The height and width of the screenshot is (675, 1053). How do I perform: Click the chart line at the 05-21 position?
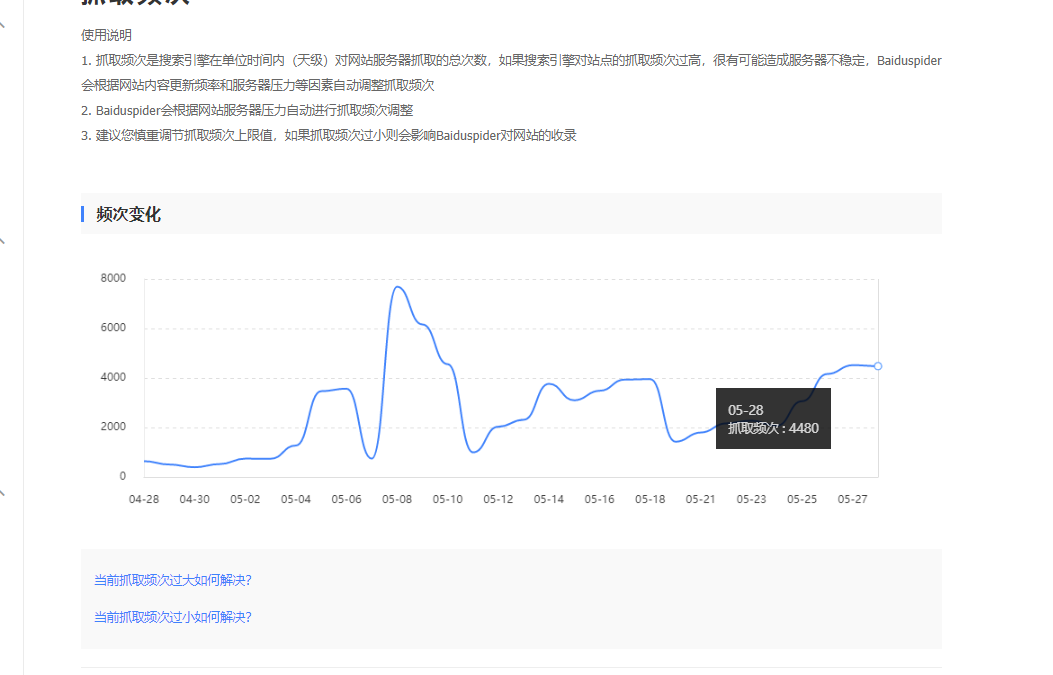(x=701, y=431)
